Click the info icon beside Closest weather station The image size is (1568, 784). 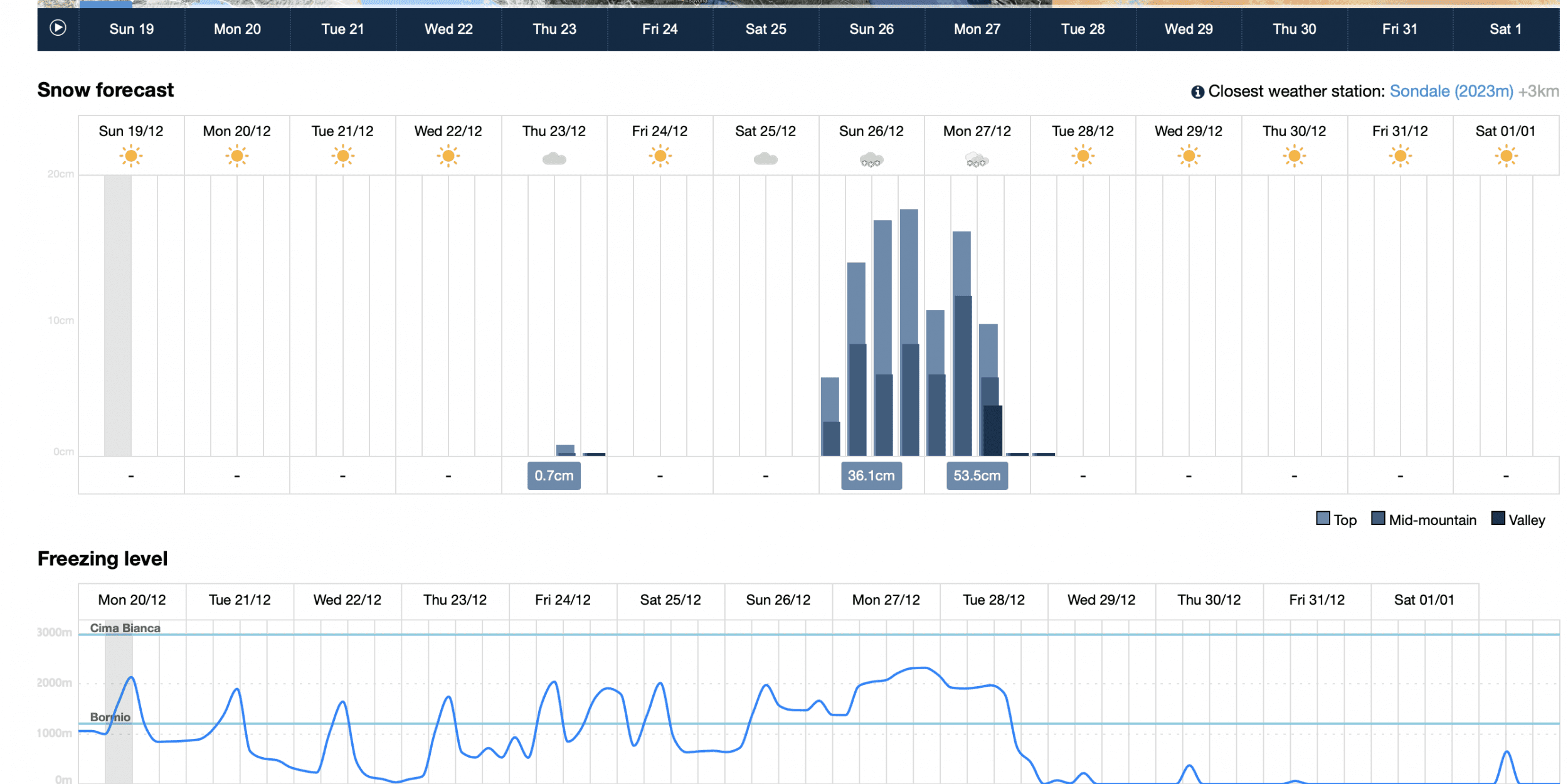tap(1197, 92)
